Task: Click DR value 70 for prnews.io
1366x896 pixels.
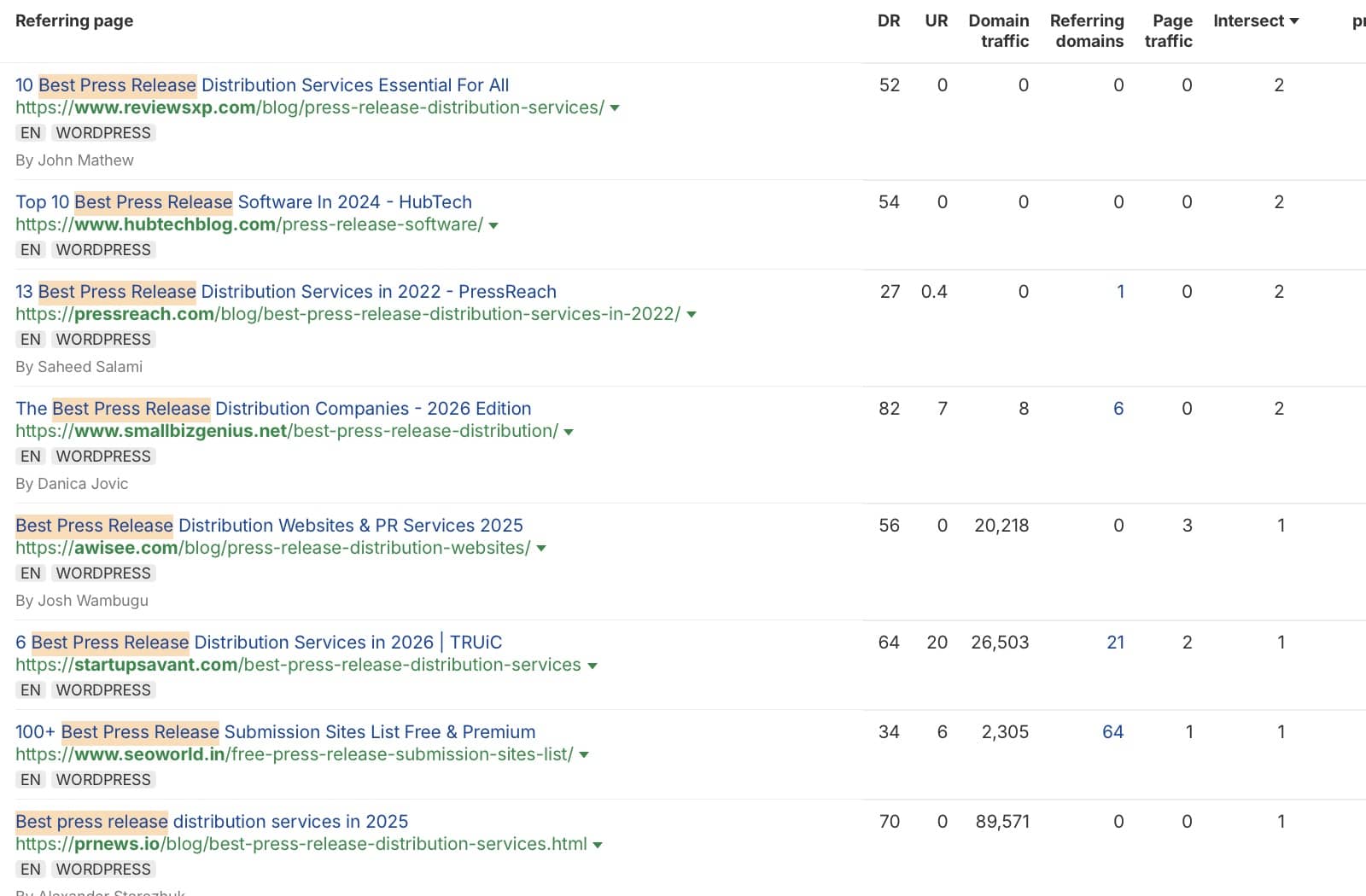Action: tap(890, 822)
